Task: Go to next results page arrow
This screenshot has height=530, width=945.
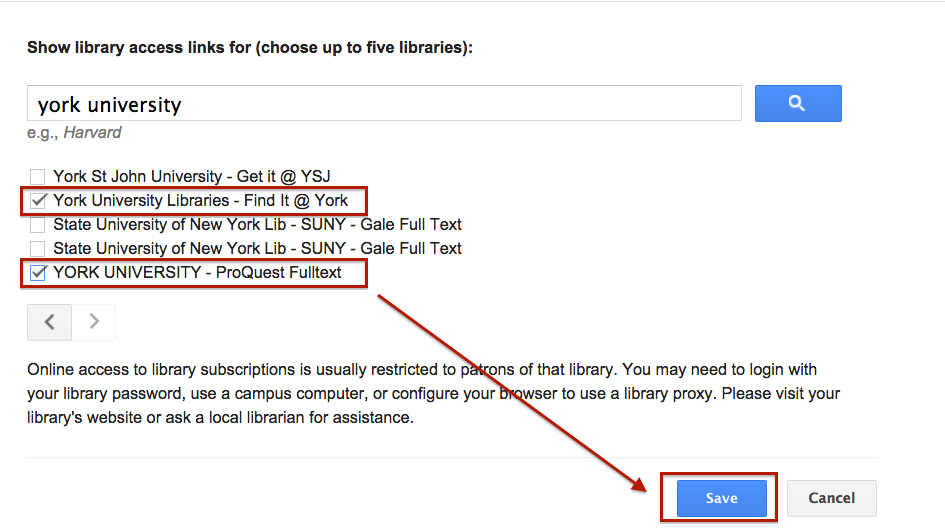Action: (94, 322)
